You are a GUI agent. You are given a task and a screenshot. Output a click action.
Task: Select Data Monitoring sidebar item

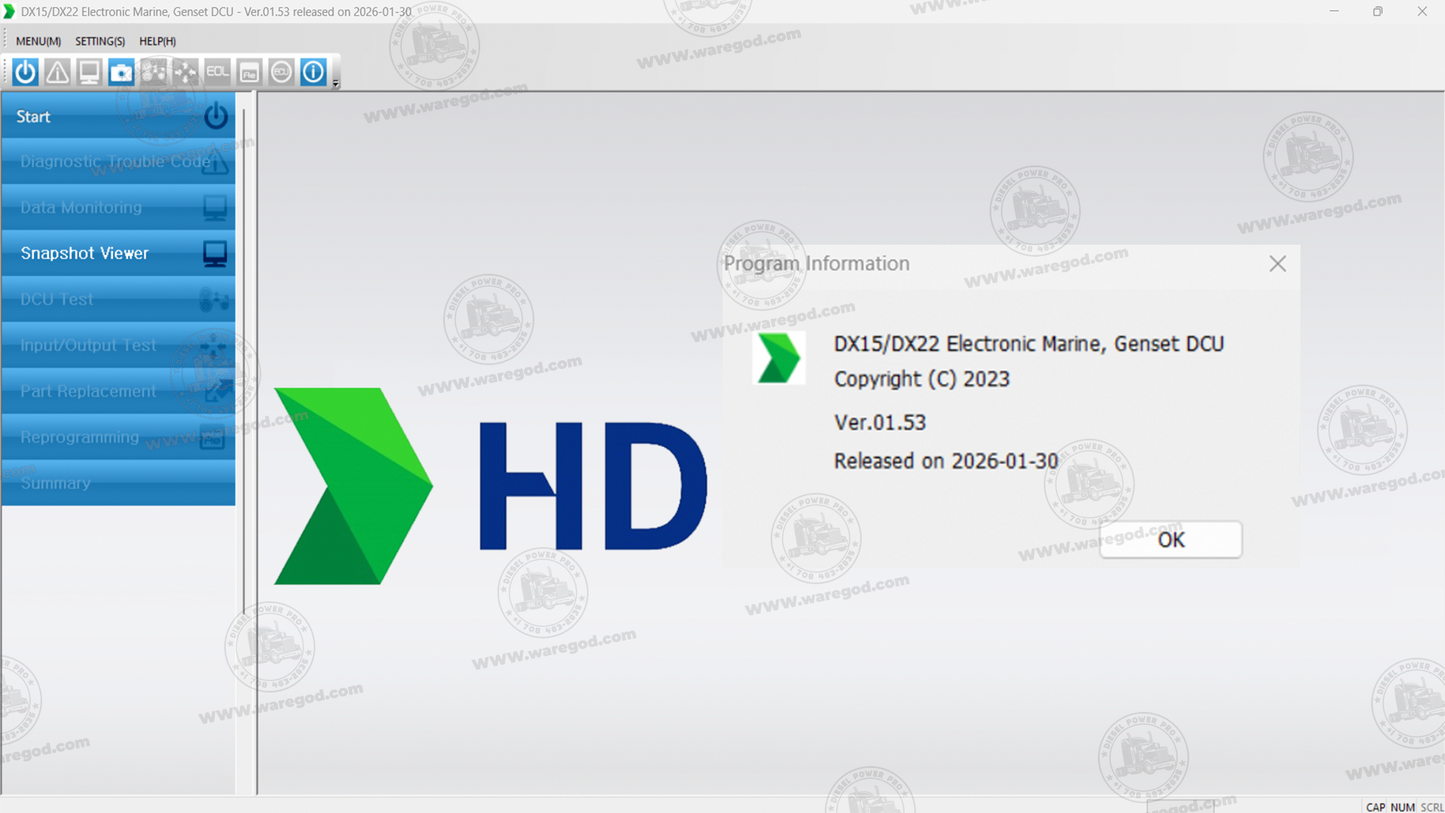click(x=118, y=208)
